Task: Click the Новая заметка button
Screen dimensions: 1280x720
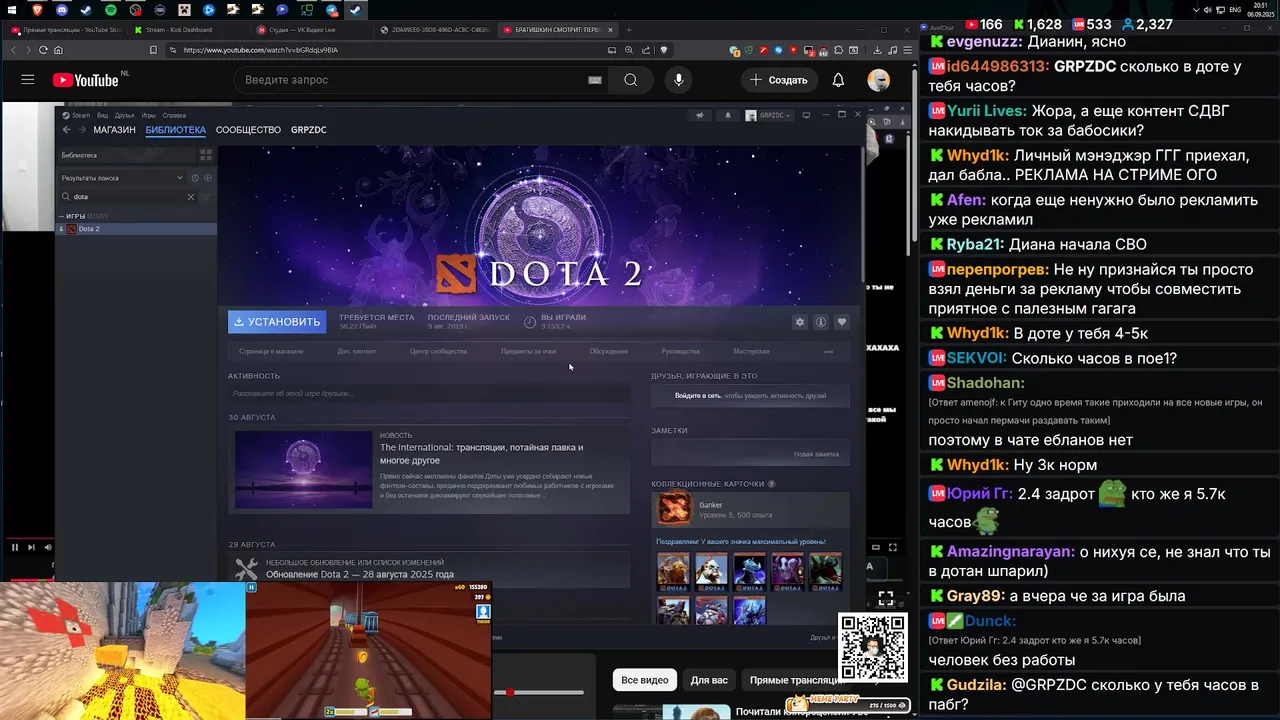Action: (816, 454)
